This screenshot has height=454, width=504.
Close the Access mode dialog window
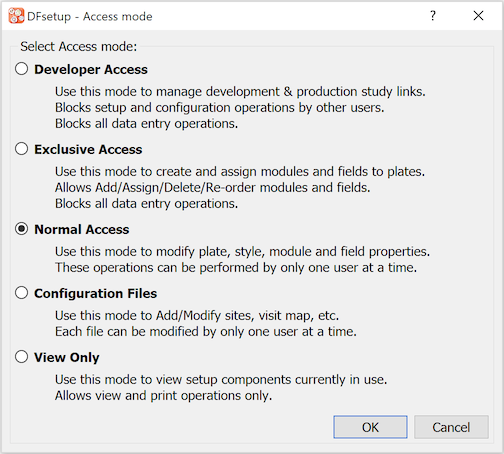point(478,15)
